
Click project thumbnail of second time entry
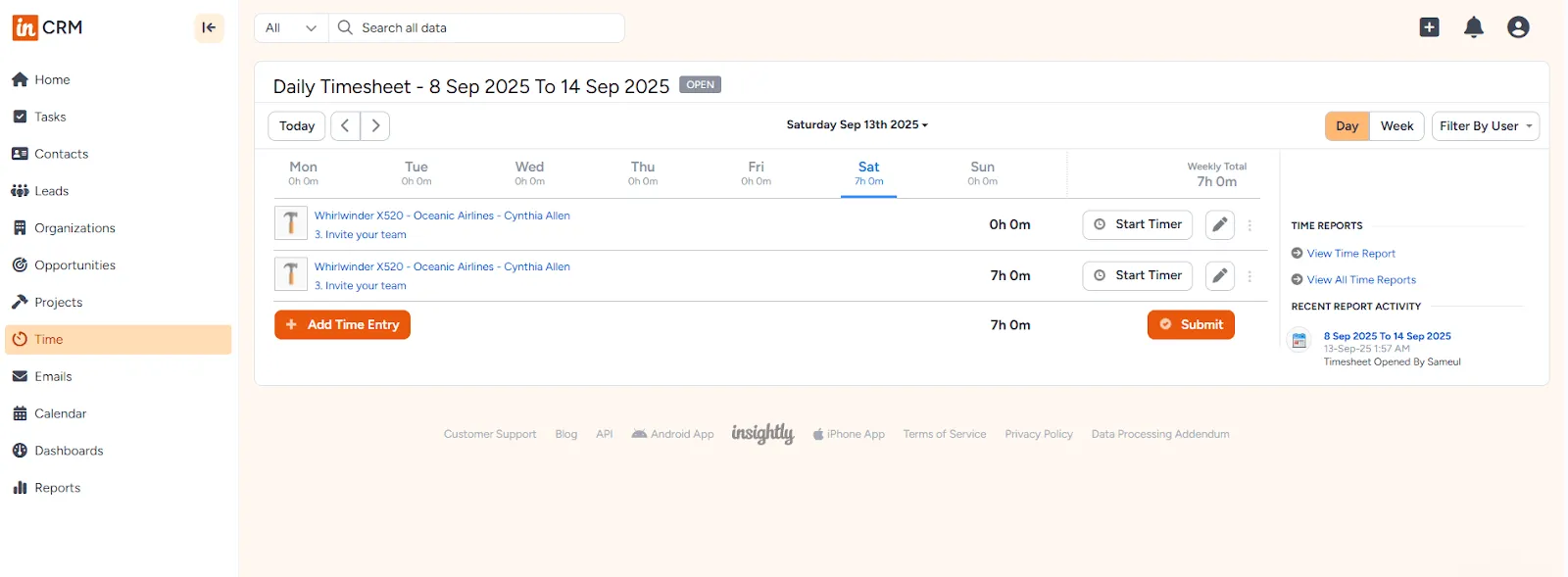click(291, 274)
